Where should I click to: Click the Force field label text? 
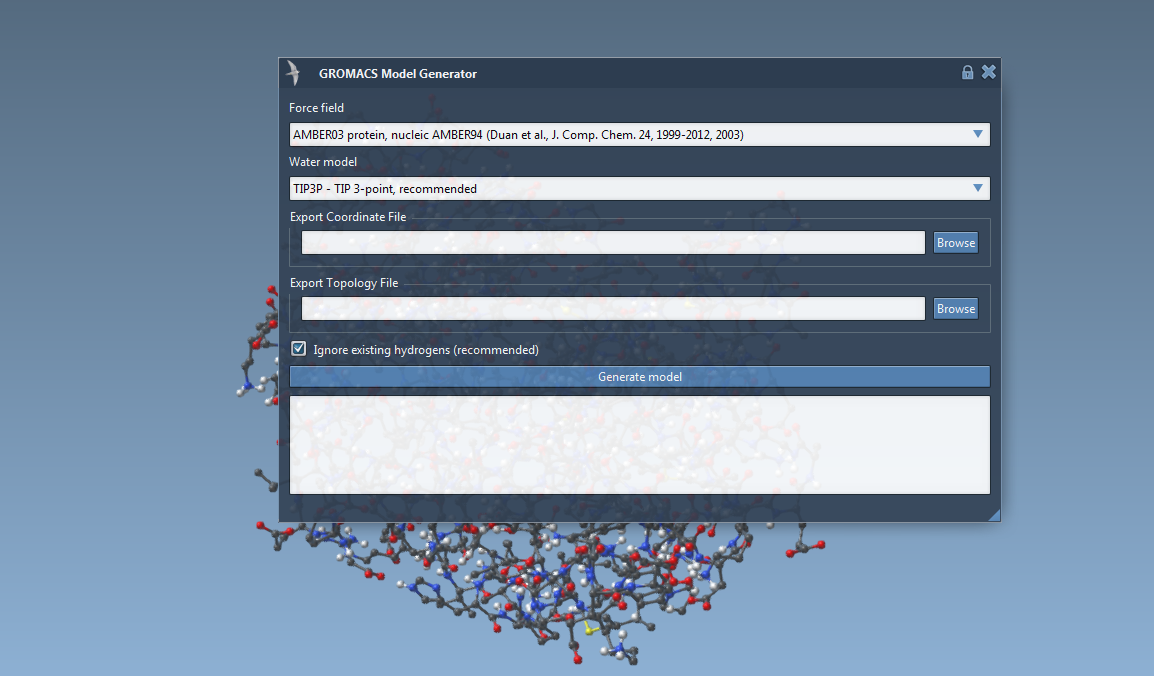[317, 108]
